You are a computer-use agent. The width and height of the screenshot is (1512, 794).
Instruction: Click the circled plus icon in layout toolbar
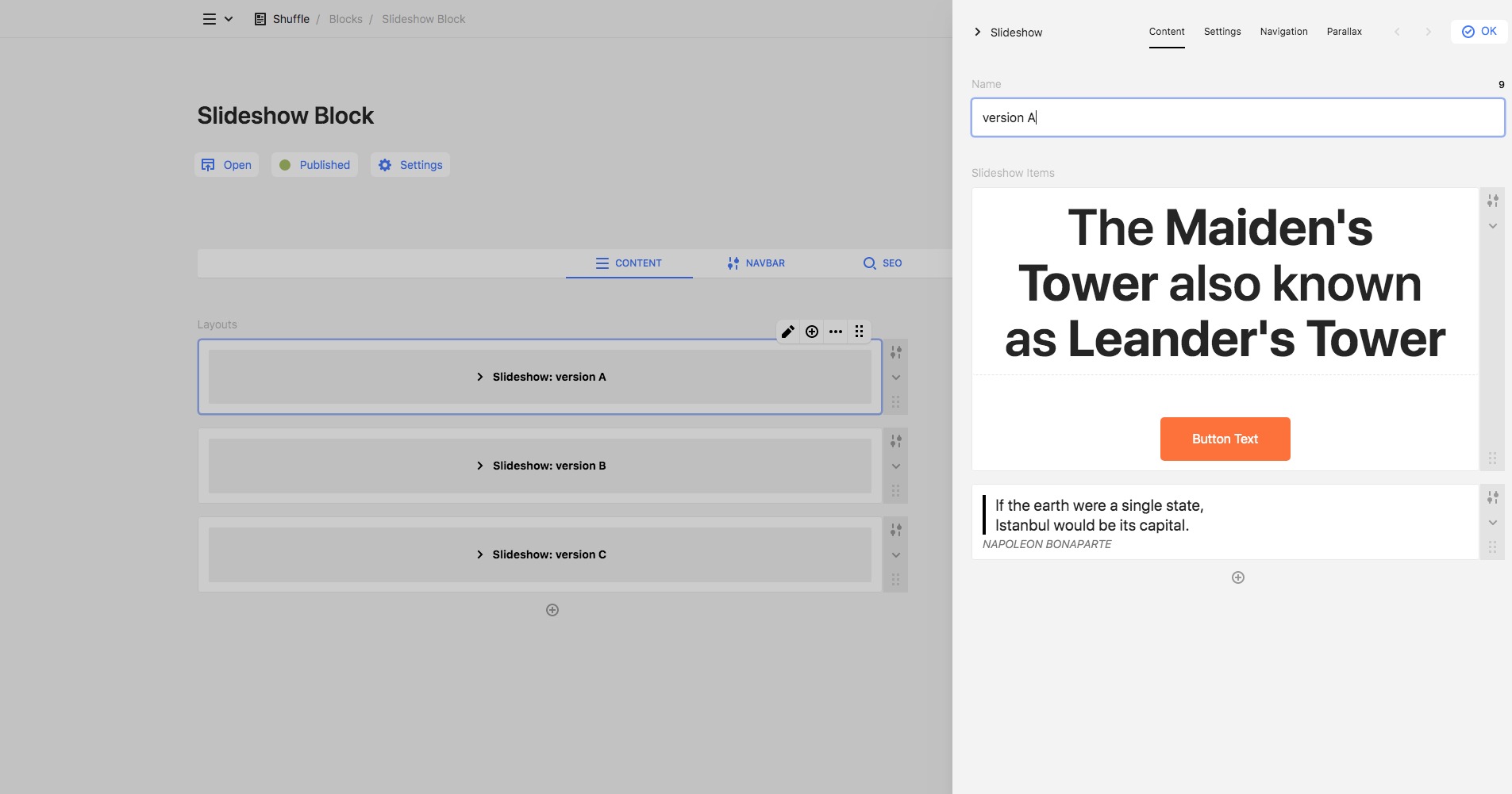click(812, 332)
